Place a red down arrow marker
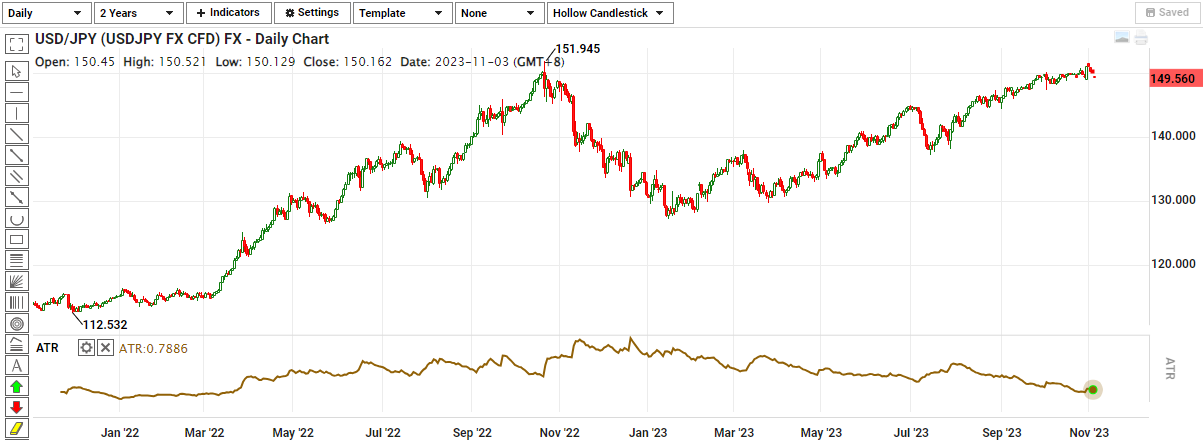Screen dimensions: 1203x440 pos(16,407)
